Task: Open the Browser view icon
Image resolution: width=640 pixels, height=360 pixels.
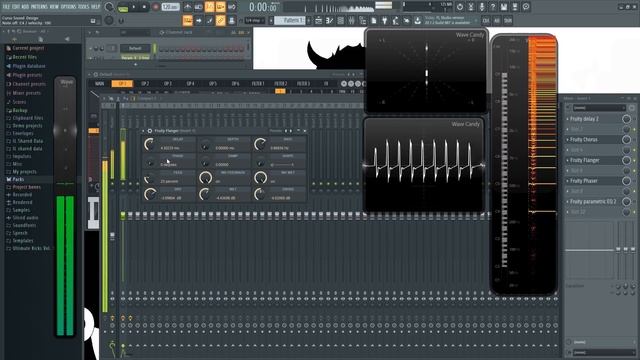Action: click(362, 20)
